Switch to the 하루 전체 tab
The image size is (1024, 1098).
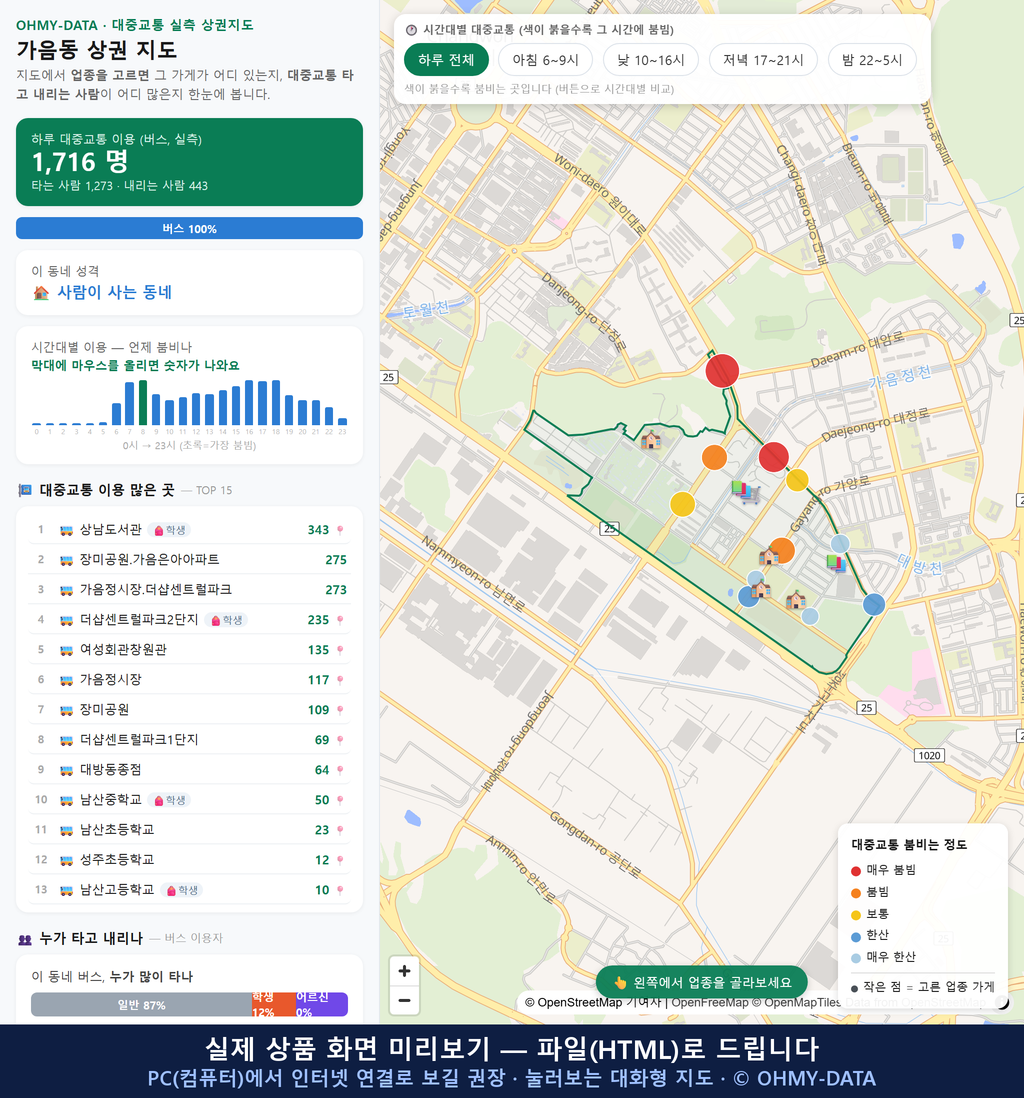(x=446, y=60)
